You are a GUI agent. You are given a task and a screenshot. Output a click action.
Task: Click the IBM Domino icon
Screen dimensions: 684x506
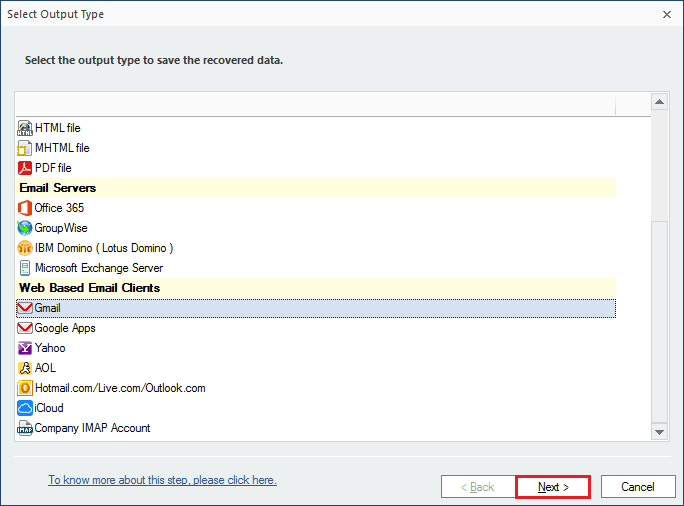coord(25,248)
